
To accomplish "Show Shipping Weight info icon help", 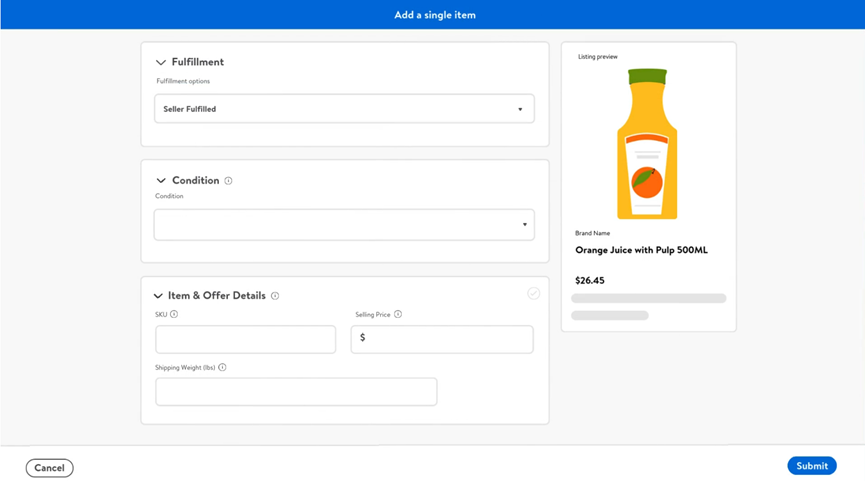I will [x=222, y=368].
